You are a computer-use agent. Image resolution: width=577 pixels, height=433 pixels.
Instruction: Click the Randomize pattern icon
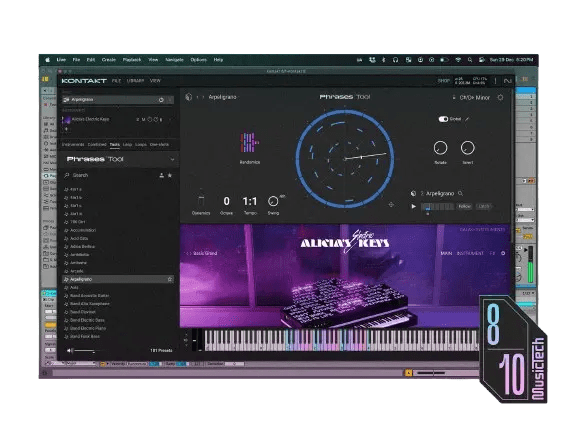coord(250,143)
